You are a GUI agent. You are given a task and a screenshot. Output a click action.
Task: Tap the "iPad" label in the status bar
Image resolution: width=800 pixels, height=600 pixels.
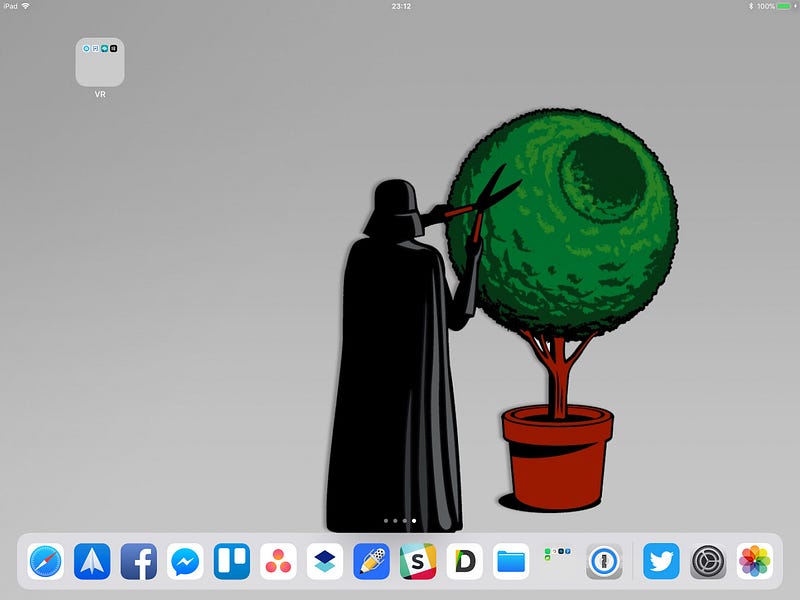coord(10,6)
